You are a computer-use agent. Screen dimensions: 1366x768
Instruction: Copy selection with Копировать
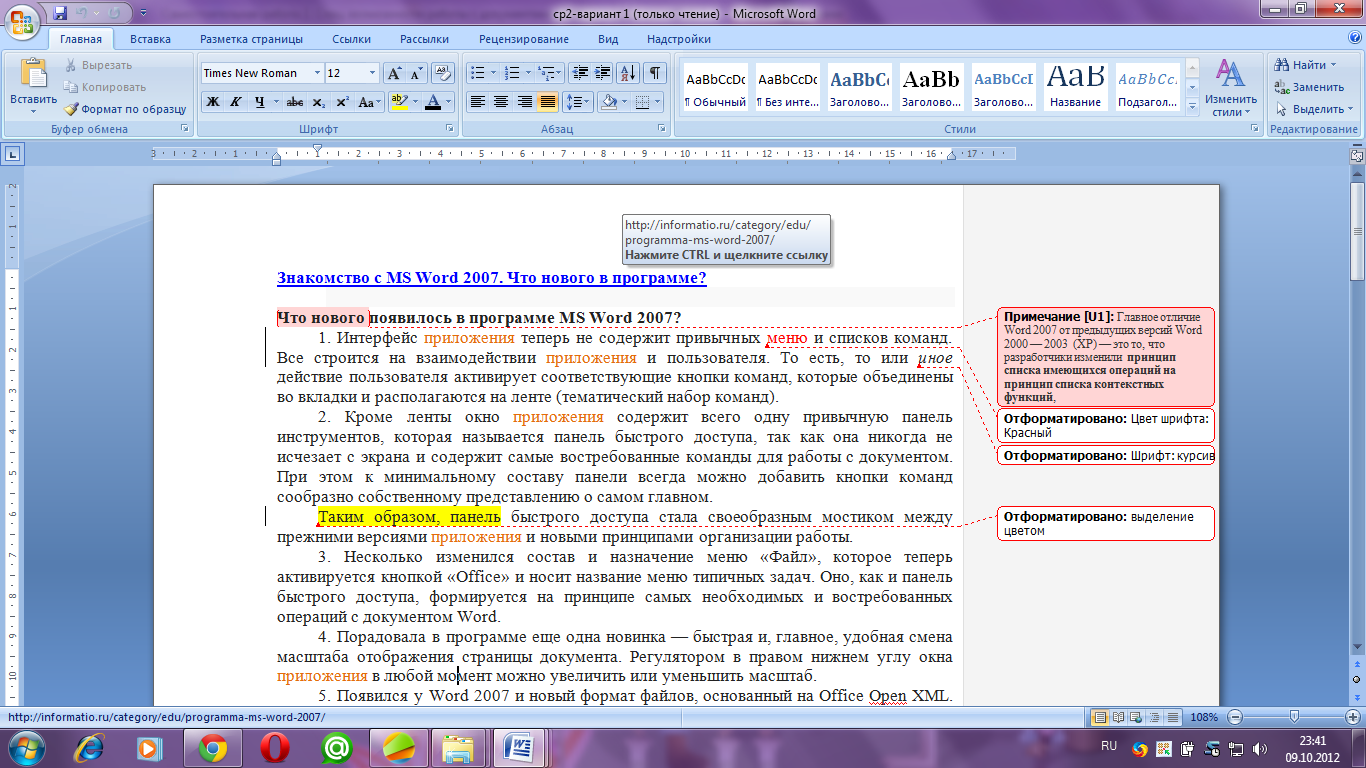point(105,87)
